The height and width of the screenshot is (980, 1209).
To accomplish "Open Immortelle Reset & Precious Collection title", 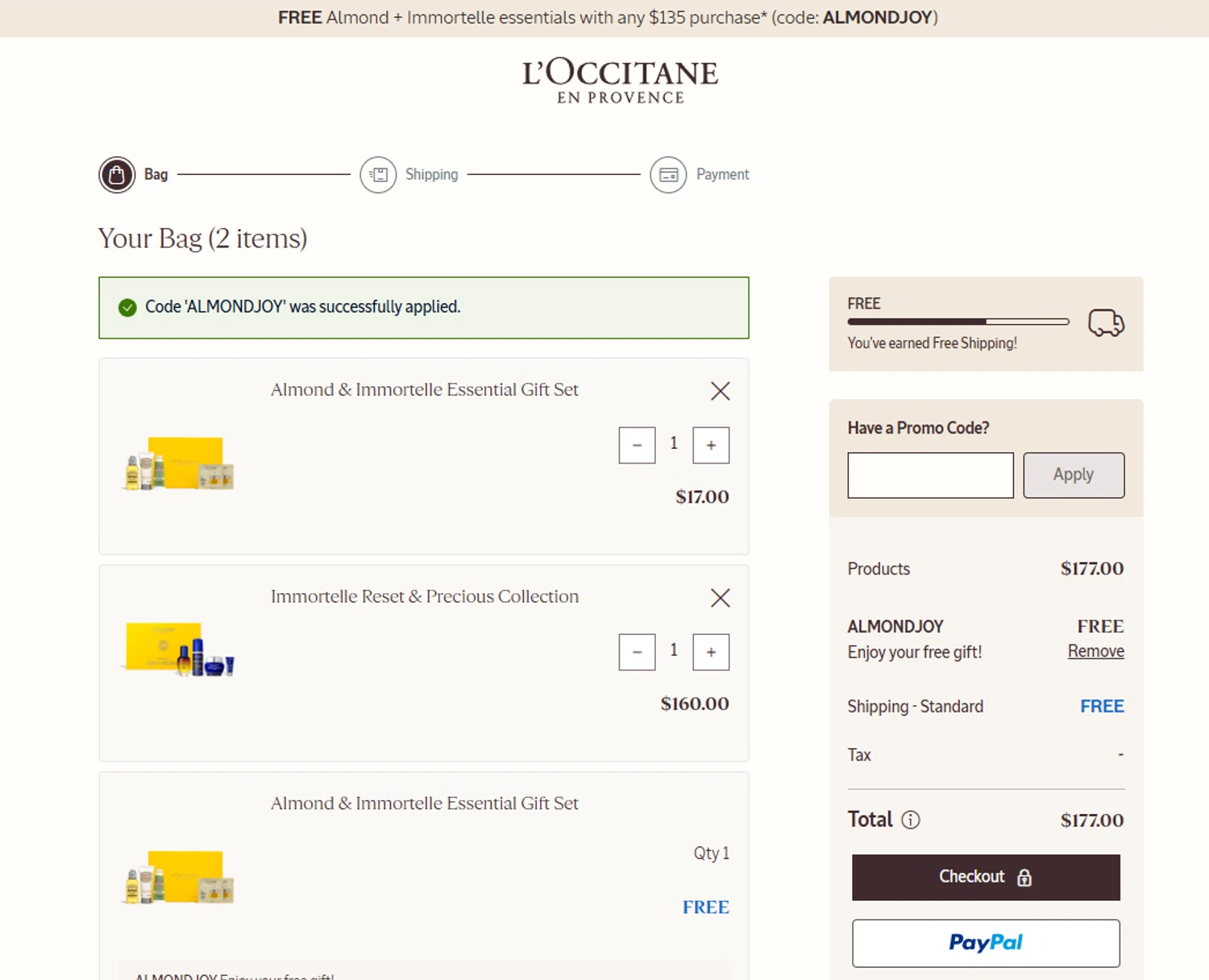I will coord(425,596).
